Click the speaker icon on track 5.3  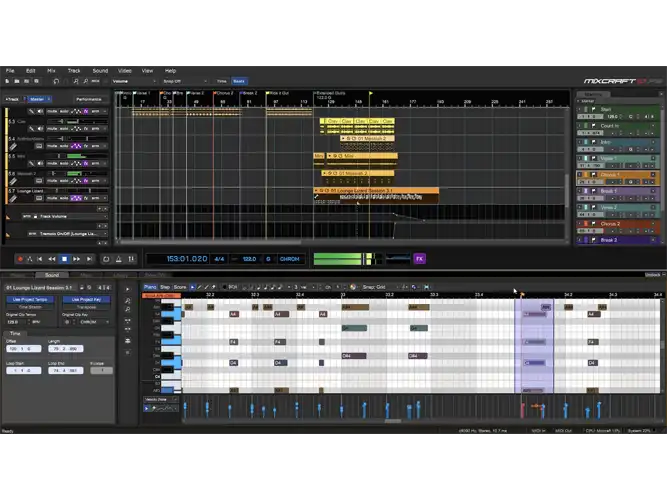40,129
